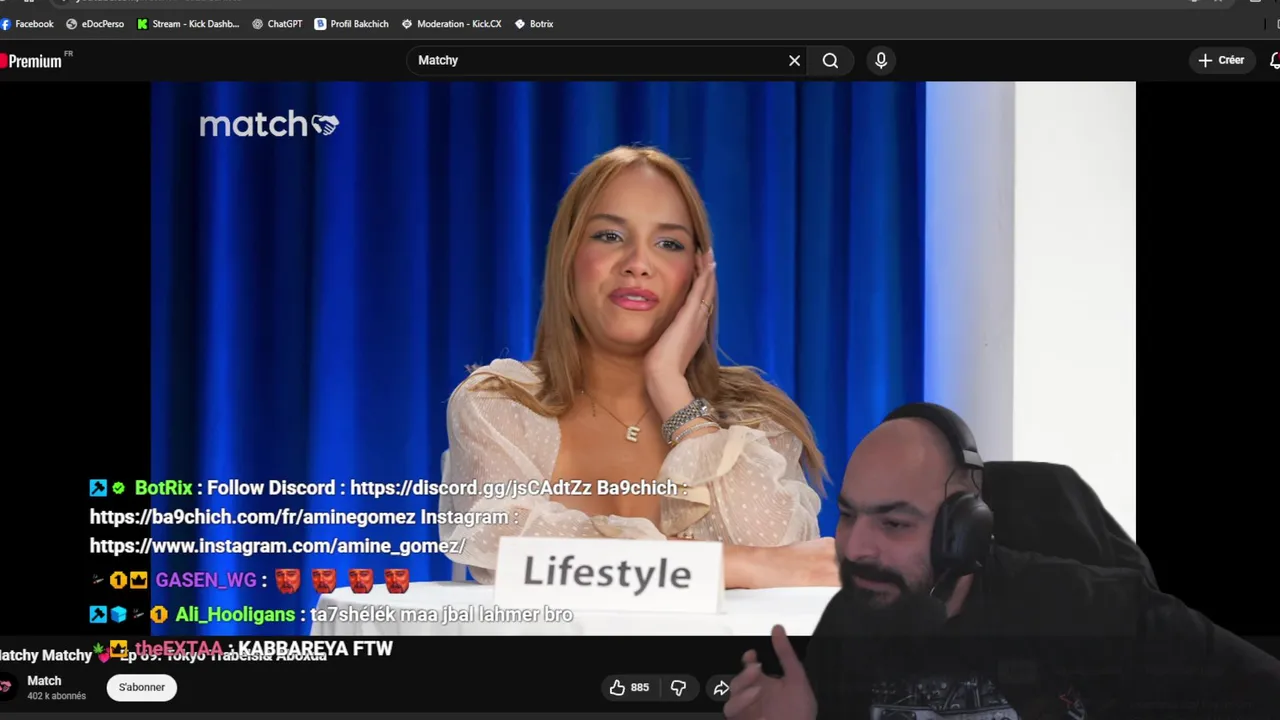Image resolution: width=1280 pixels, height=720 pixels.
Task: Click the Ali_Hooligans username in chat
Action: 235,614
